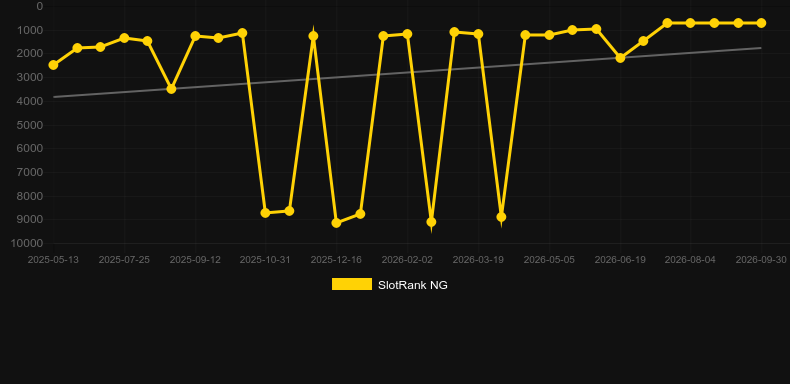
Task: Select the final data point above 2026-09-30
Action: [761, 23]
